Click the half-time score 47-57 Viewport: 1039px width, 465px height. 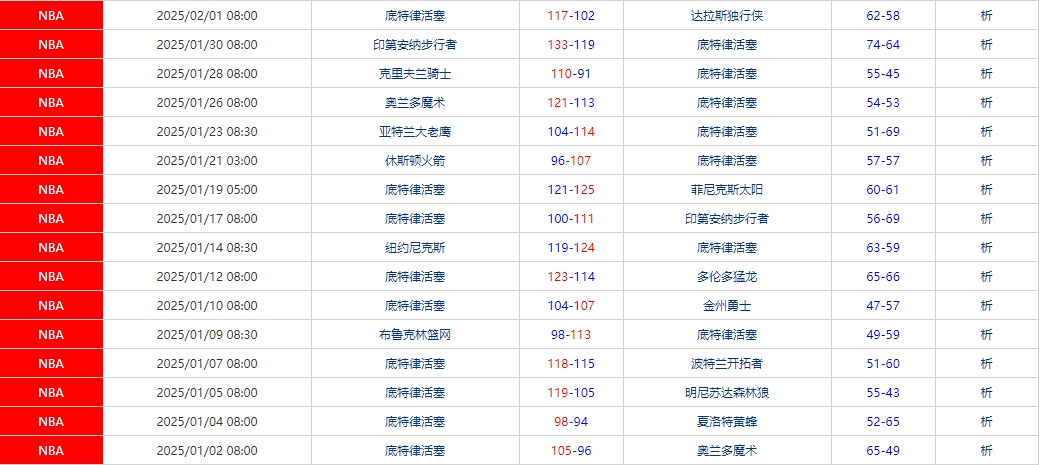(883, 305)
